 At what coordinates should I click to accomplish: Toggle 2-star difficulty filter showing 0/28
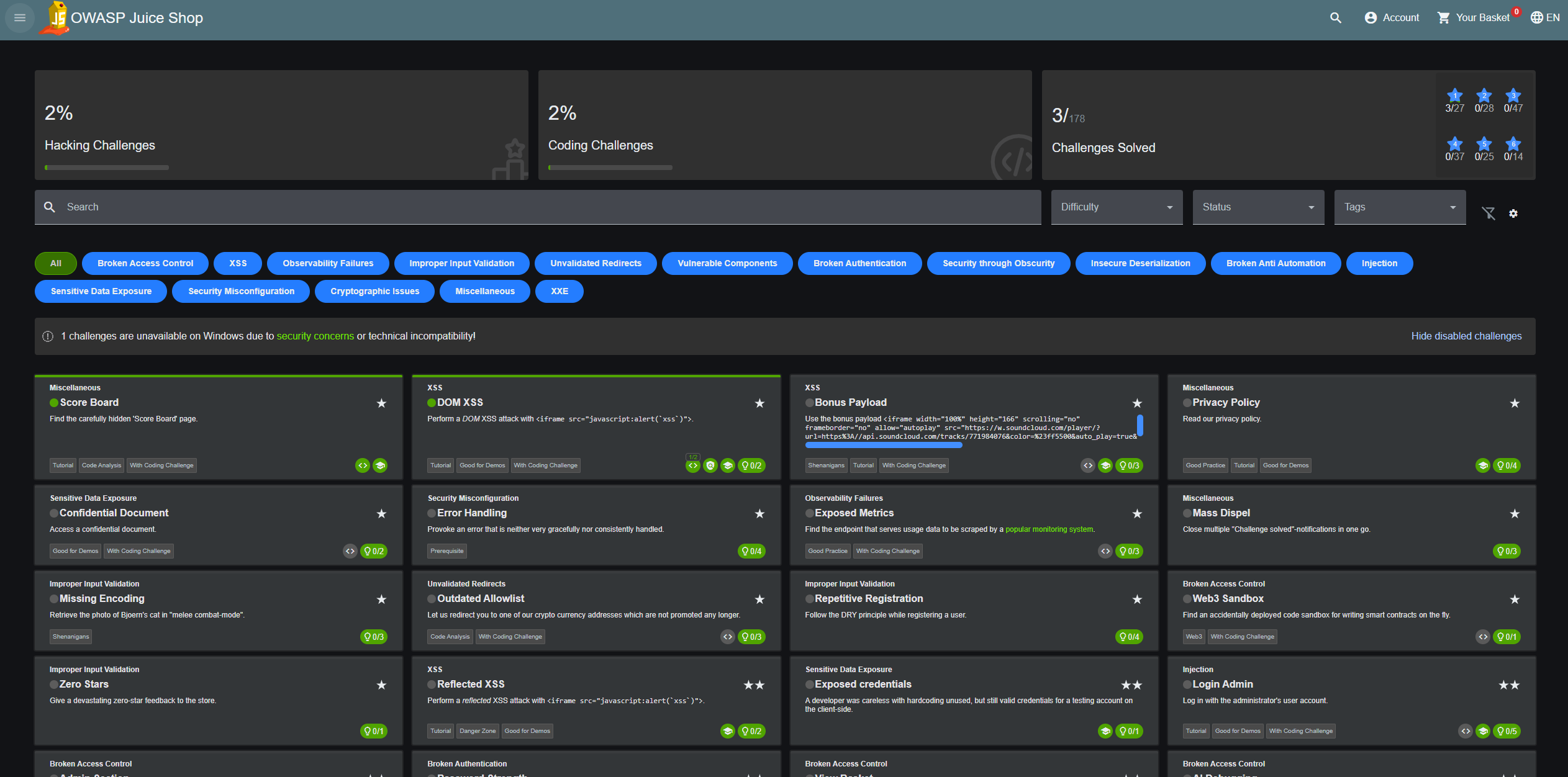tap(1484, 101)
